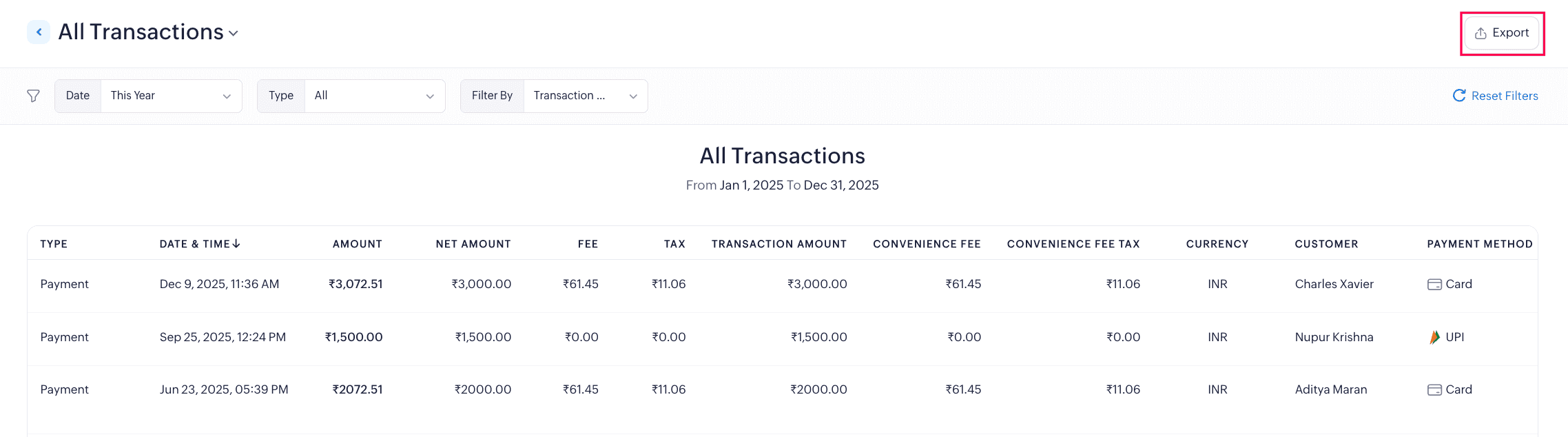Click the Export button
The width and height of the screenshot is (1568, 437).
click(x=1502, y=33)
